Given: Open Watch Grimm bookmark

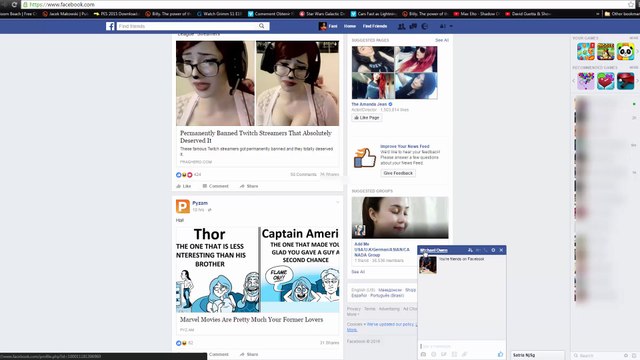Looking at the screenshot, I should point(219,14).
